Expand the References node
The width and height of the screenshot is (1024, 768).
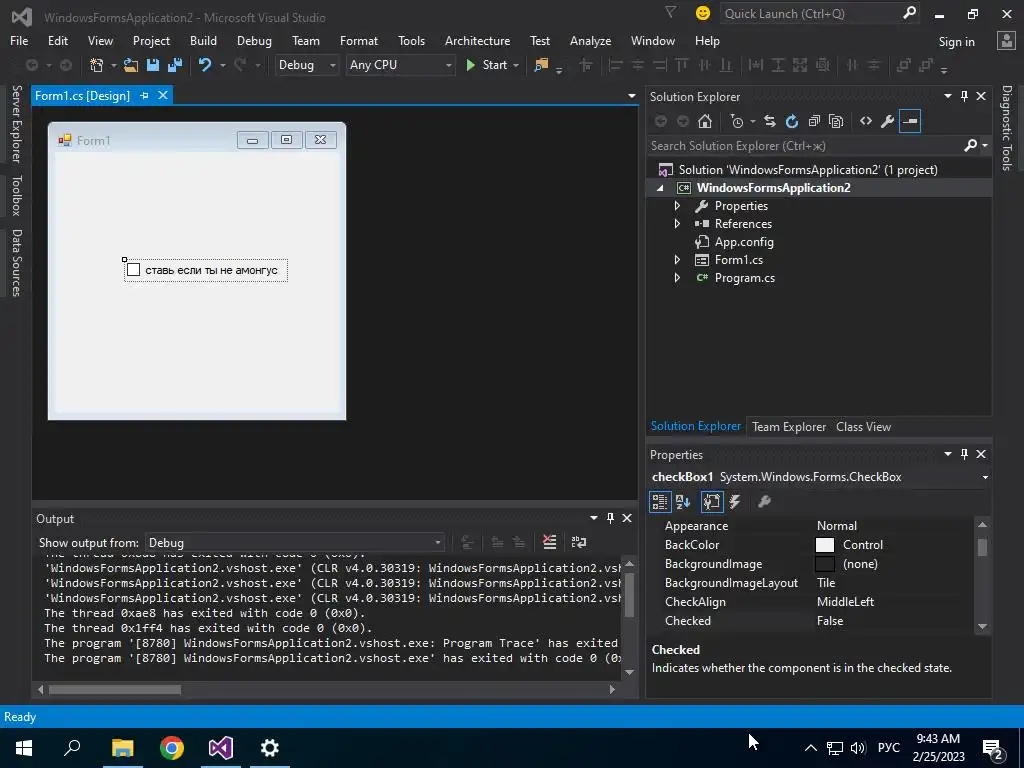(x=677, y=223)
